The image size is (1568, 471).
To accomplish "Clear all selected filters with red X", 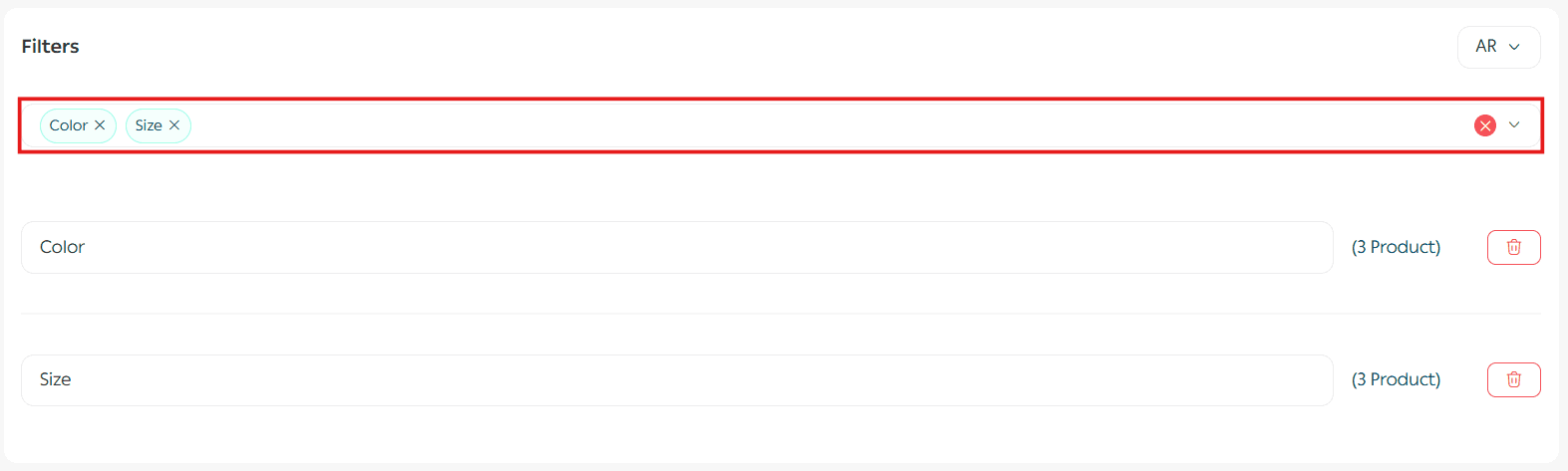I will point(1484,125).
